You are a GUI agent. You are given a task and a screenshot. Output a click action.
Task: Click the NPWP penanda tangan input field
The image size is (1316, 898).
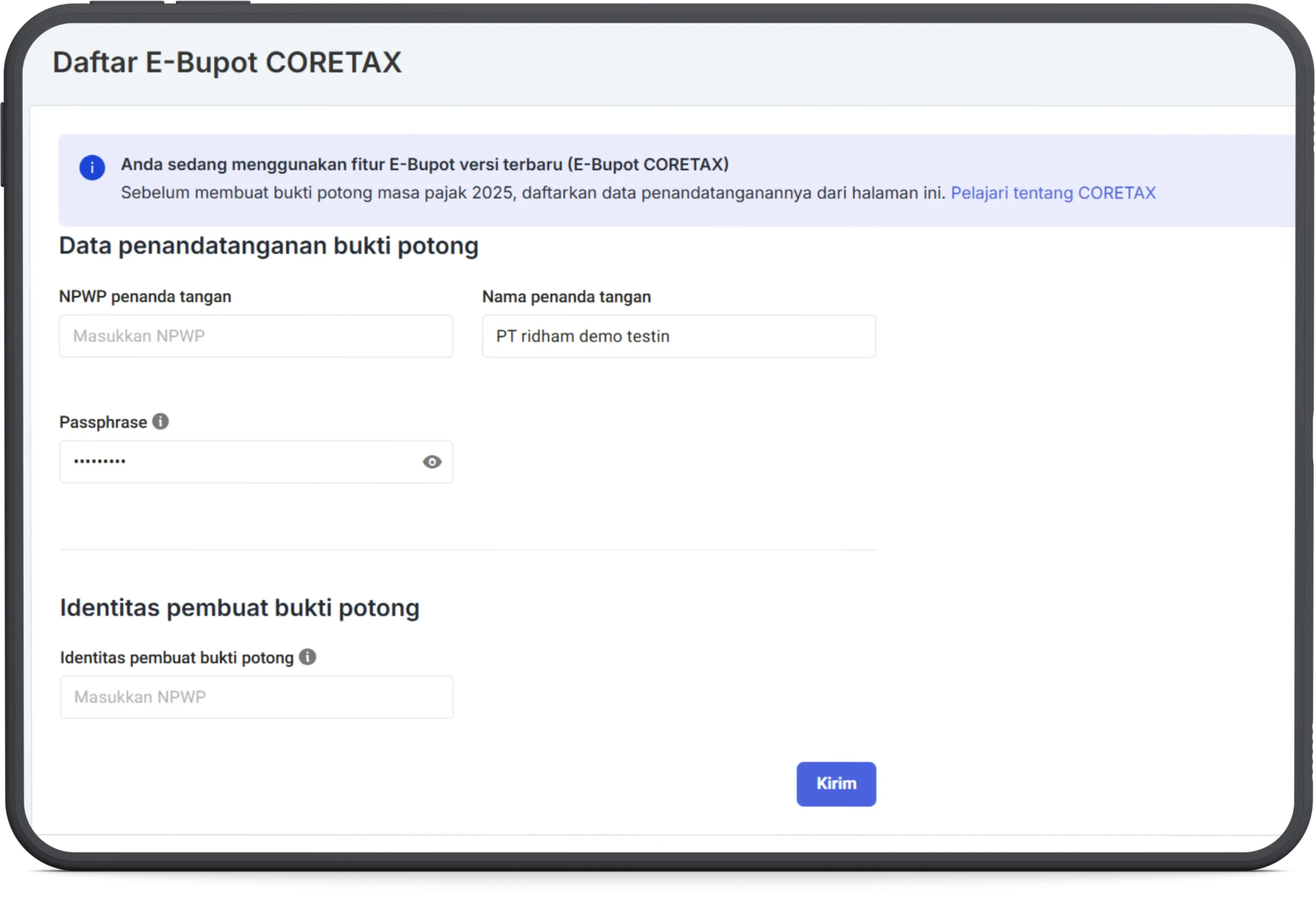point(255,336)
